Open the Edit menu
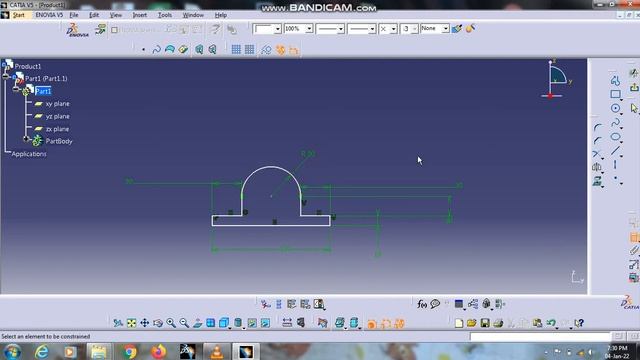640x360 pixels. tap(94, 15)
